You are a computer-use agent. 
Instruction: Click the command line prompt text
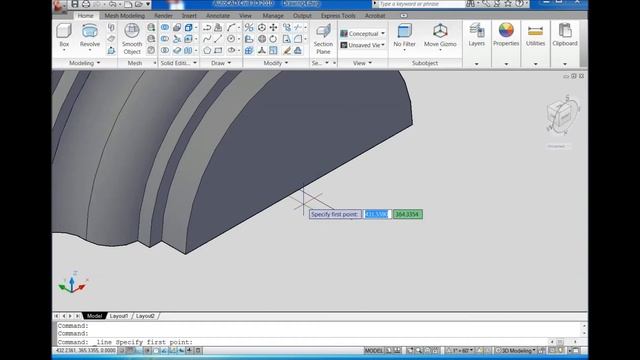(x=125, y=342)
